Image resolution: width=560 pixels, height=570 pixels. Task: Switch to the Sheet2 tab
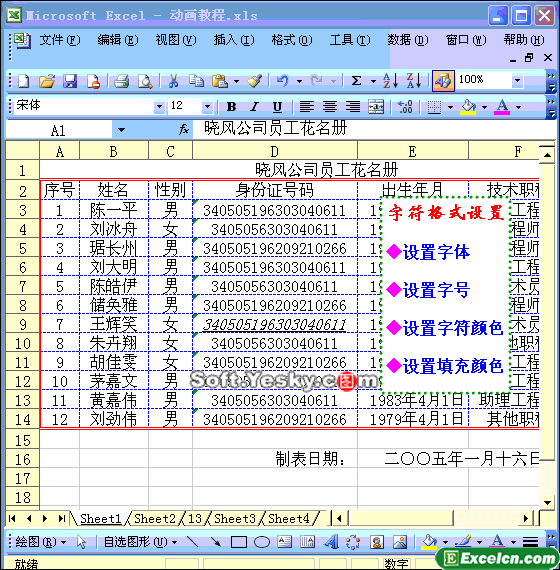155,519
